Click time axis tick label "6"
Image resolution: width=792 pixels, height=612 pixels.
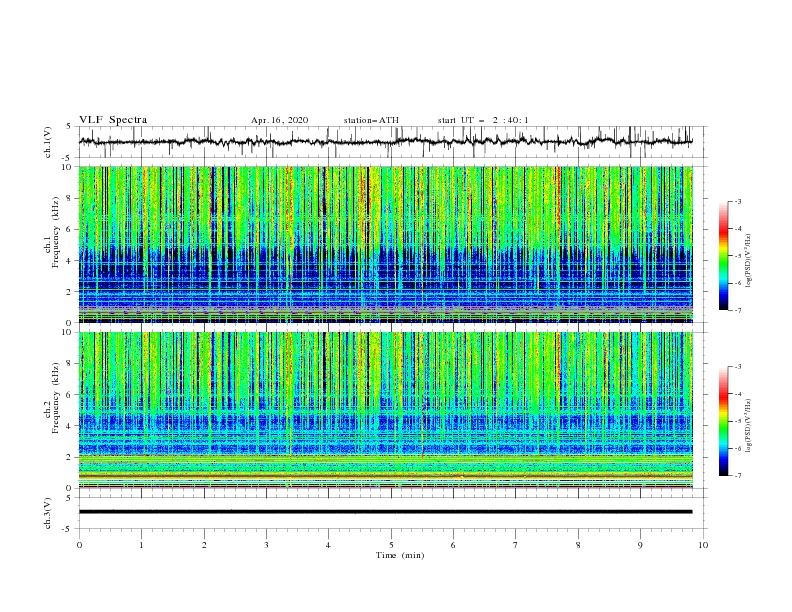[x=454, y=545]
